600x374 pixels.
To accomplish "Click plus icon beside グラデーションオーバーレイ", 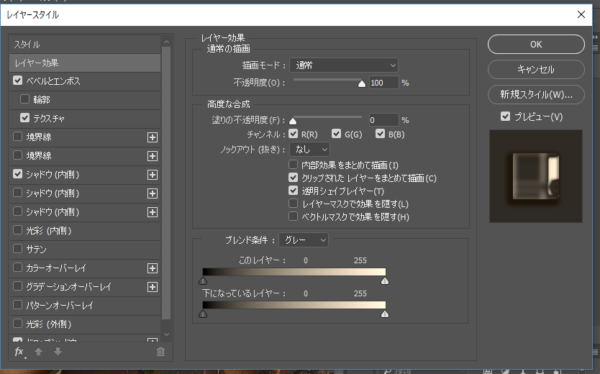I will pos(152,287).
